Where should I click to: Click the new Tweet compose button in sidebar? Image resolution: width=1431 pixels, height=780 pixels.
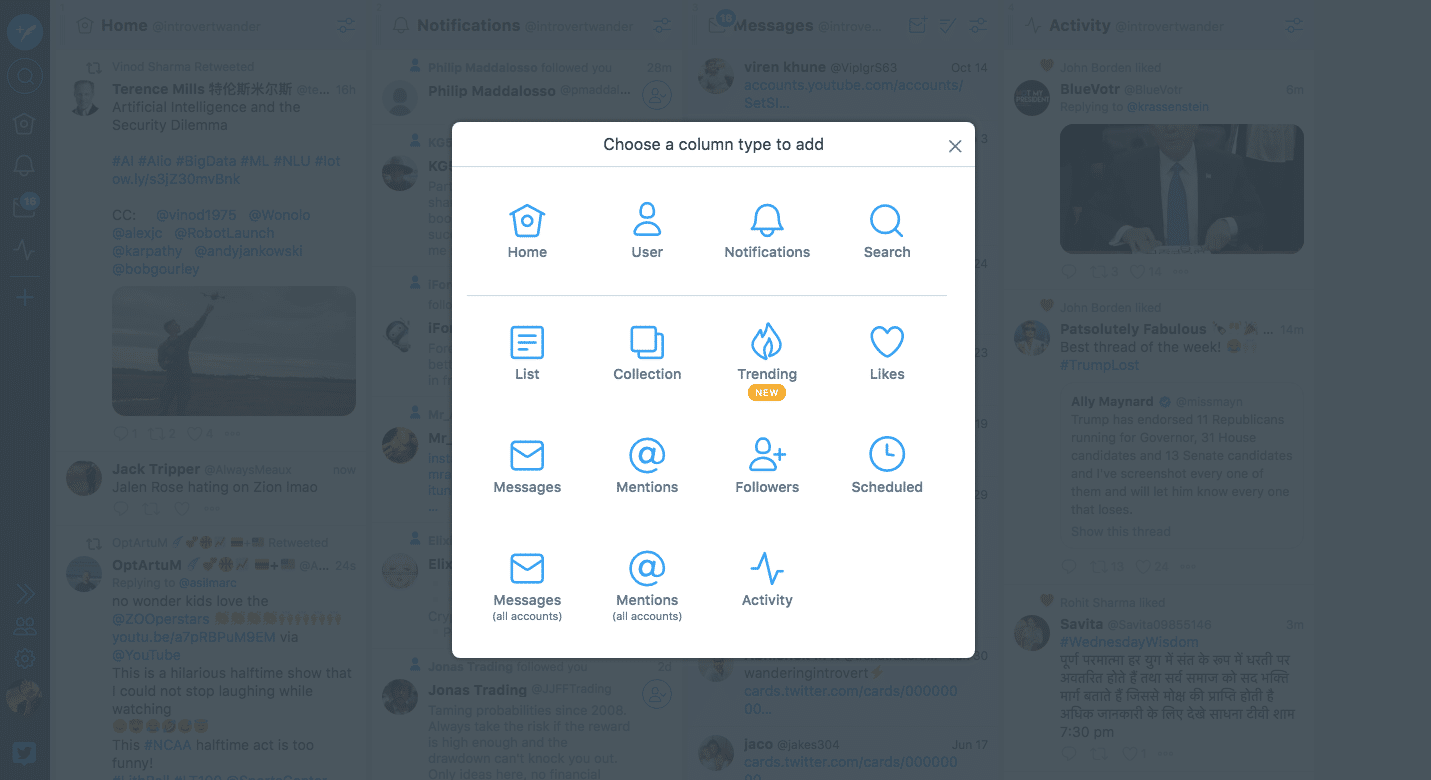click(x=25, y=33)
